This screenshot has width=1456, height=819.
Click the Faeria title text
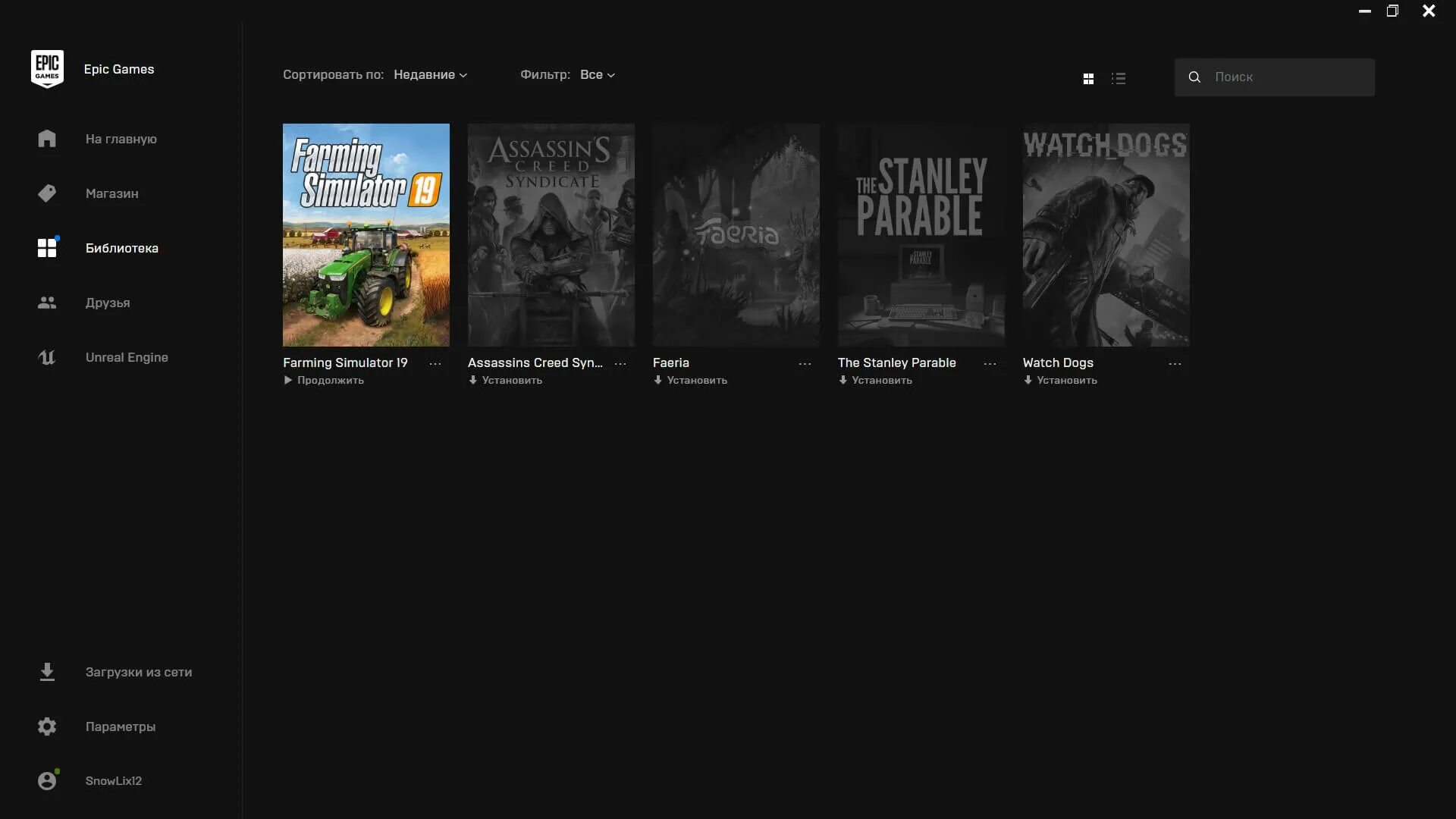click(671, 362)
